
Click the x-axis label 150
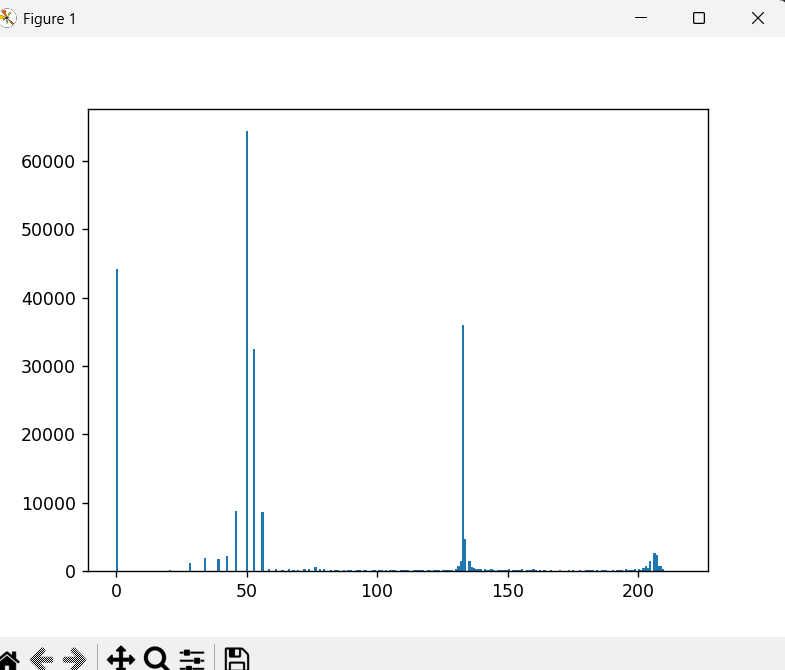click(x=508, y=591)
